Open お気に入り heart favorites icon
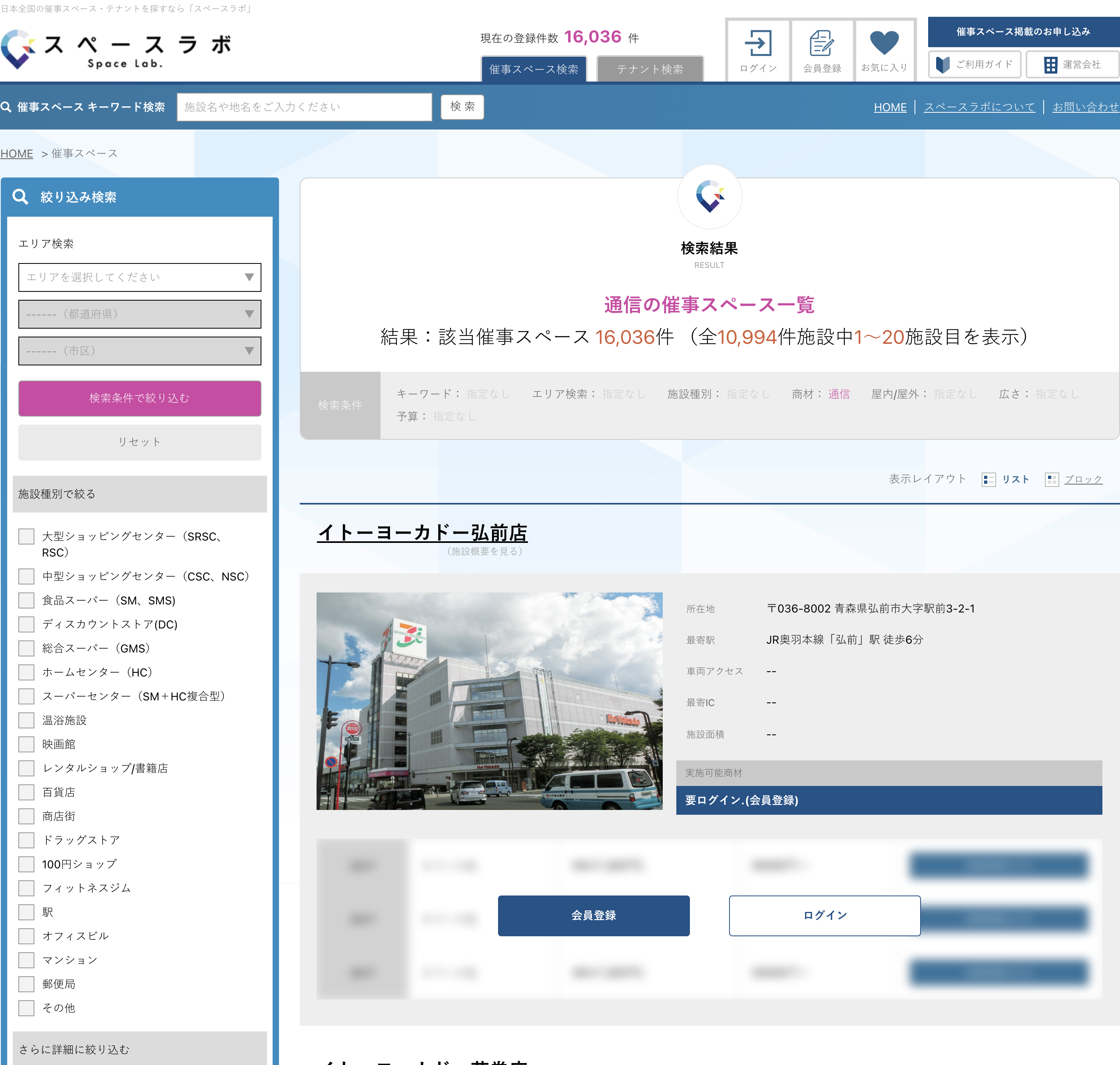This screenshot has width=1120, height=1065. (884, 50)
